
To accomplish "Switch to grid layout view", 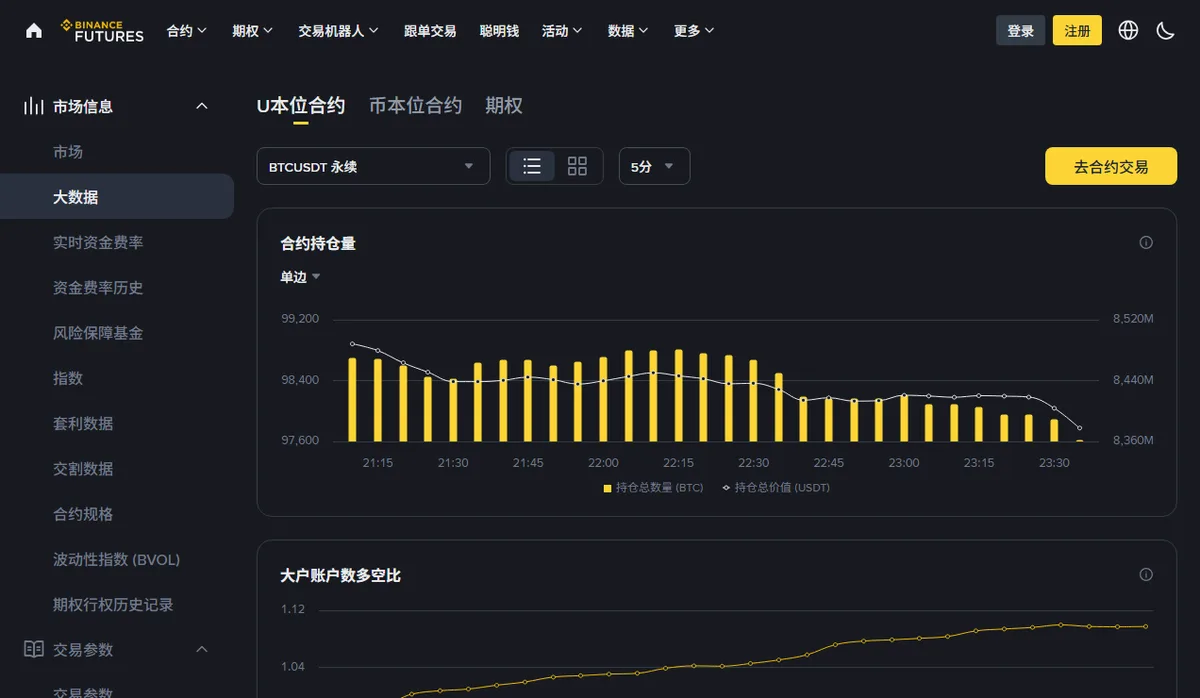I will click(x=577, y=166).
